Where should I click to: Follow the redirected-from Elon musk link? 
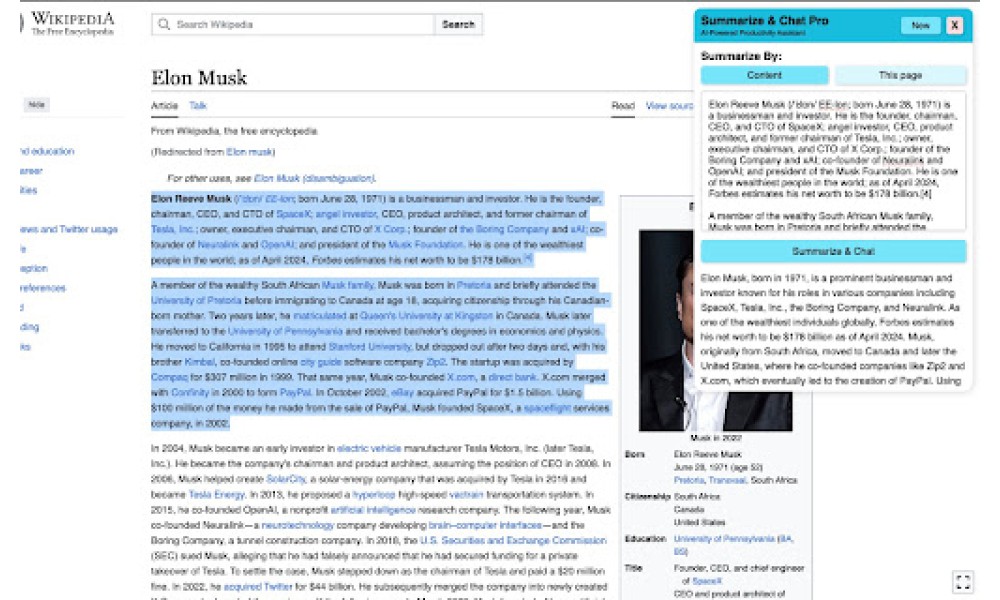[x=249, y=152]
